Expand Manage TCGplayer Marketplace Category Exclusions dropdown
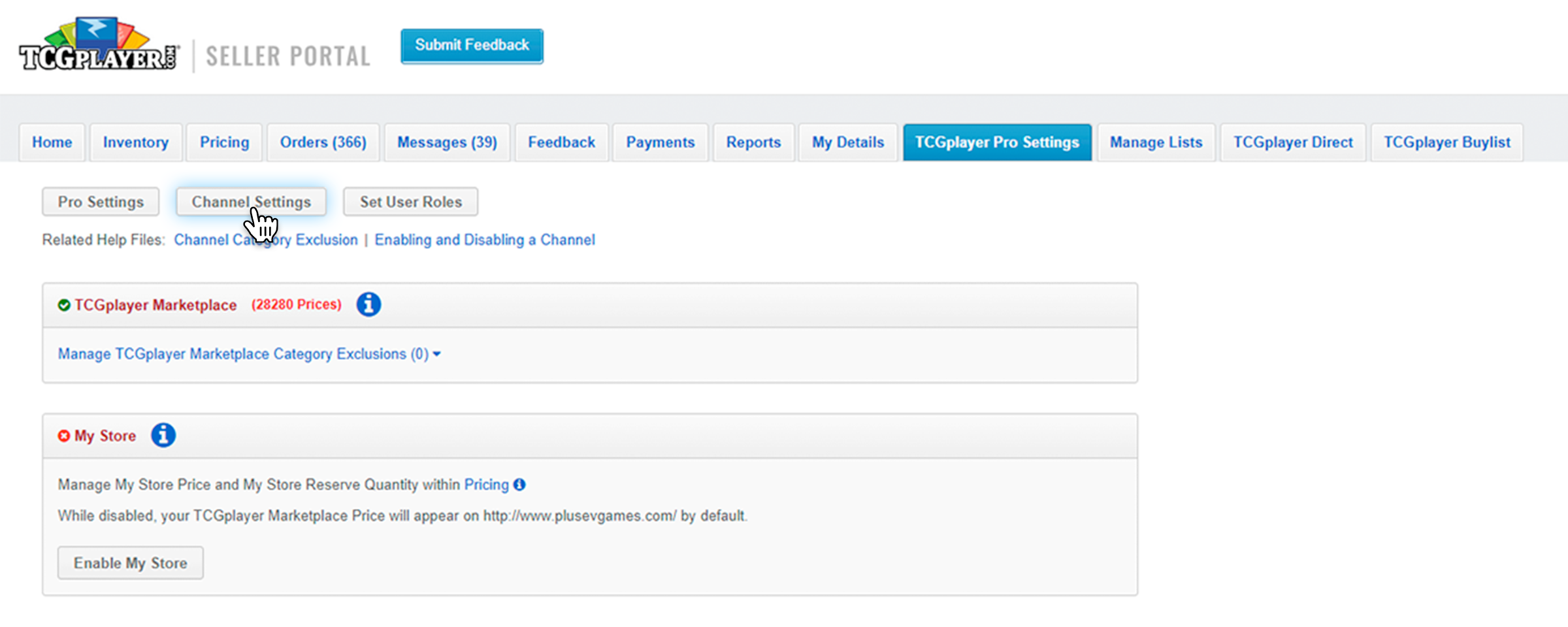Viewport: 1568px width, 627px height. pyautogui.click(x=250, y=354)
